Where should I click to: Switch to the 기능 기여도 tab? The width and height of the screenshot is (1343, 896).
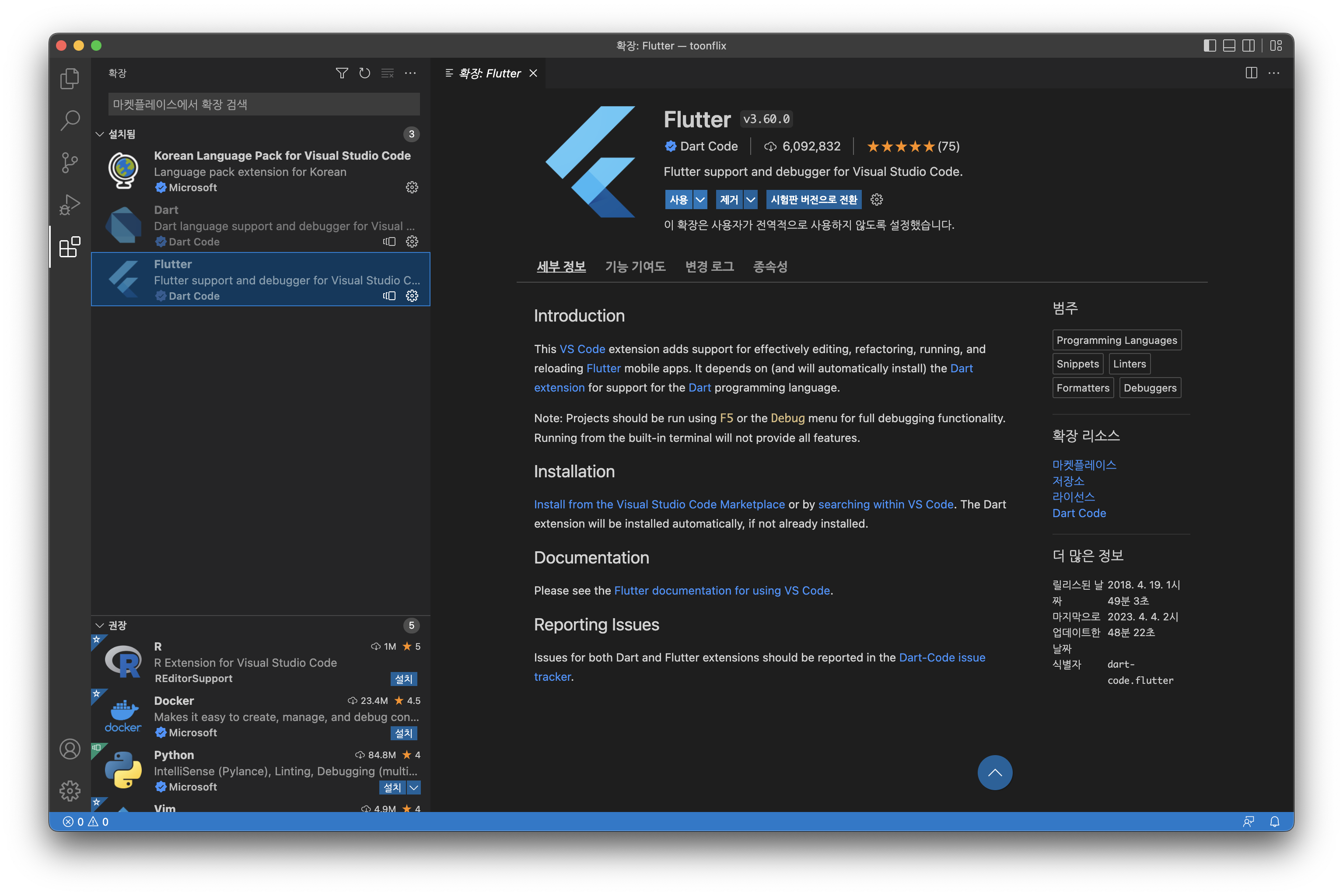pyautogui.click(x=635, y=267)
